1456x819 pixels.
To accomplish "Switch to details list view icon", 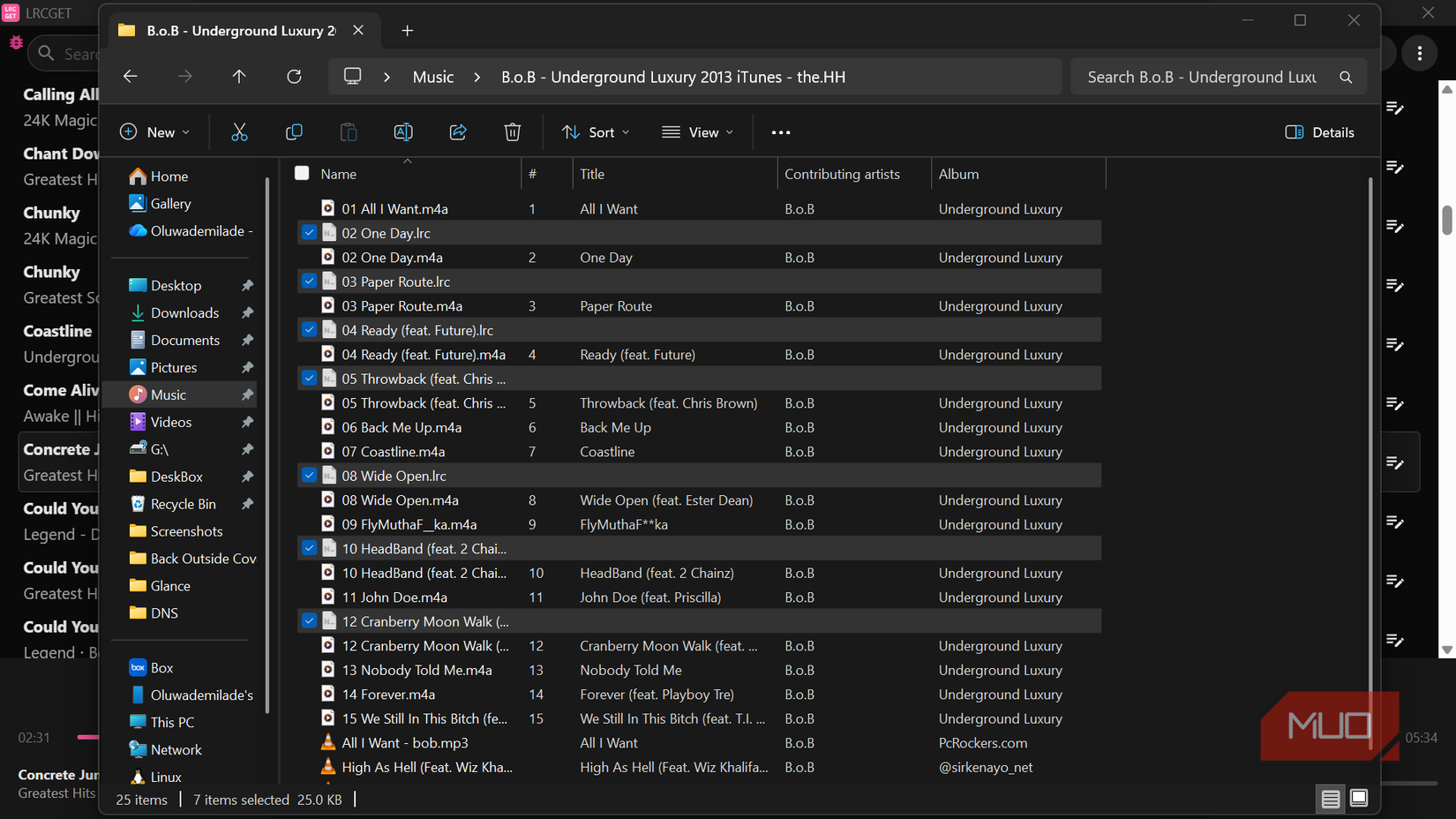I will 1330,799.
